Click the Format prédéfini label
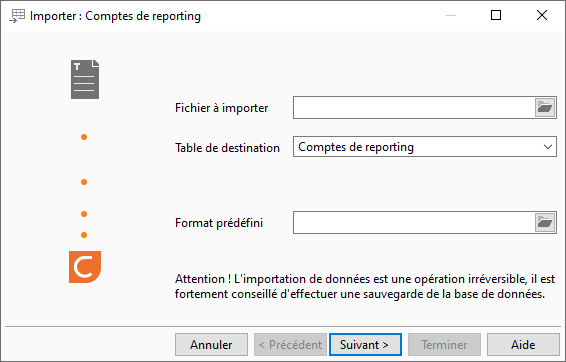Screen dimensions: 566x362 pyautogui.click(x=219, y=223)
